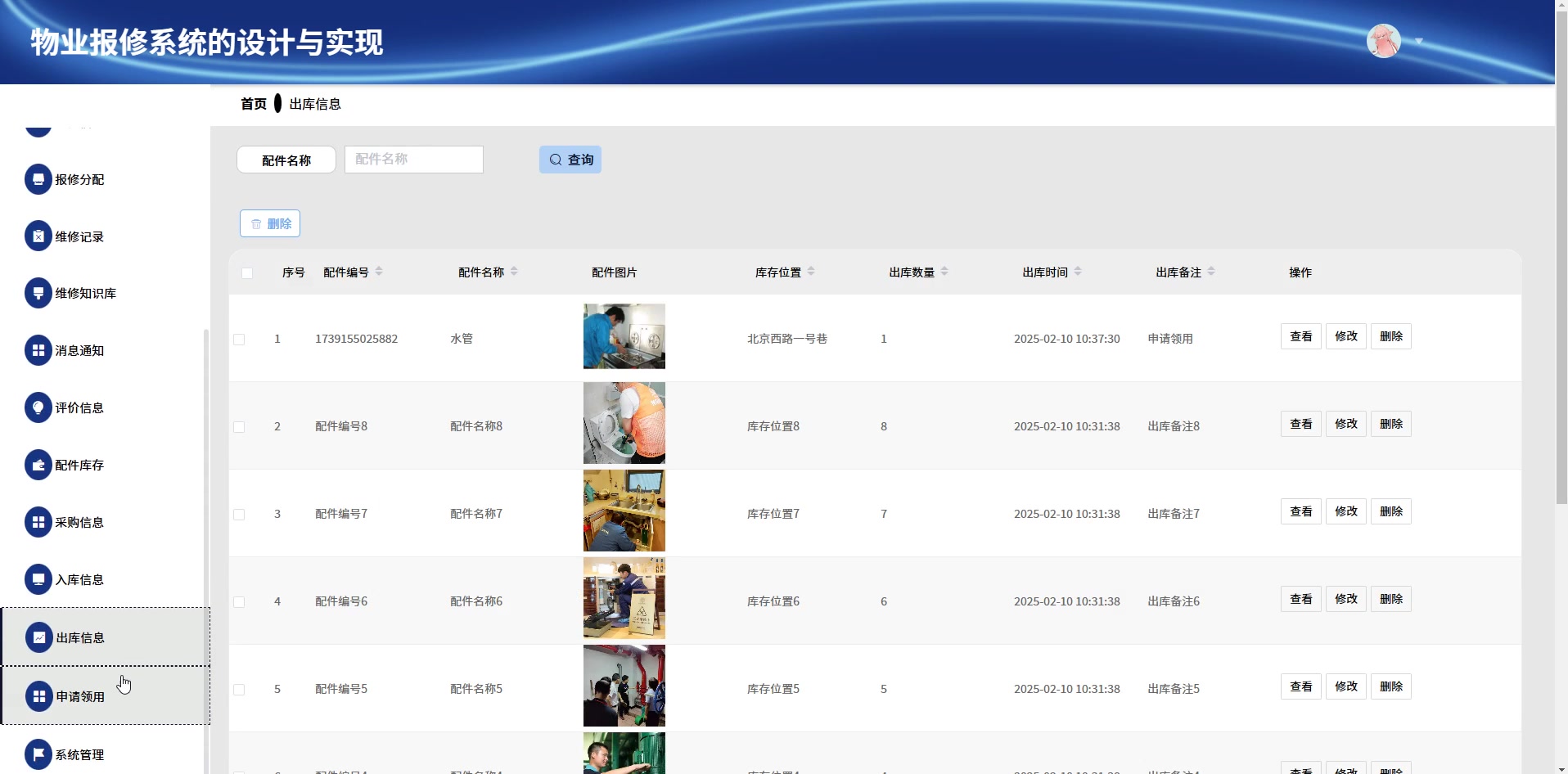The height and width of the screenshot is (774, 1568).
Task: Click the timestamp 2025-02-10 10:37:30
Action: [x=1067, y=339]
